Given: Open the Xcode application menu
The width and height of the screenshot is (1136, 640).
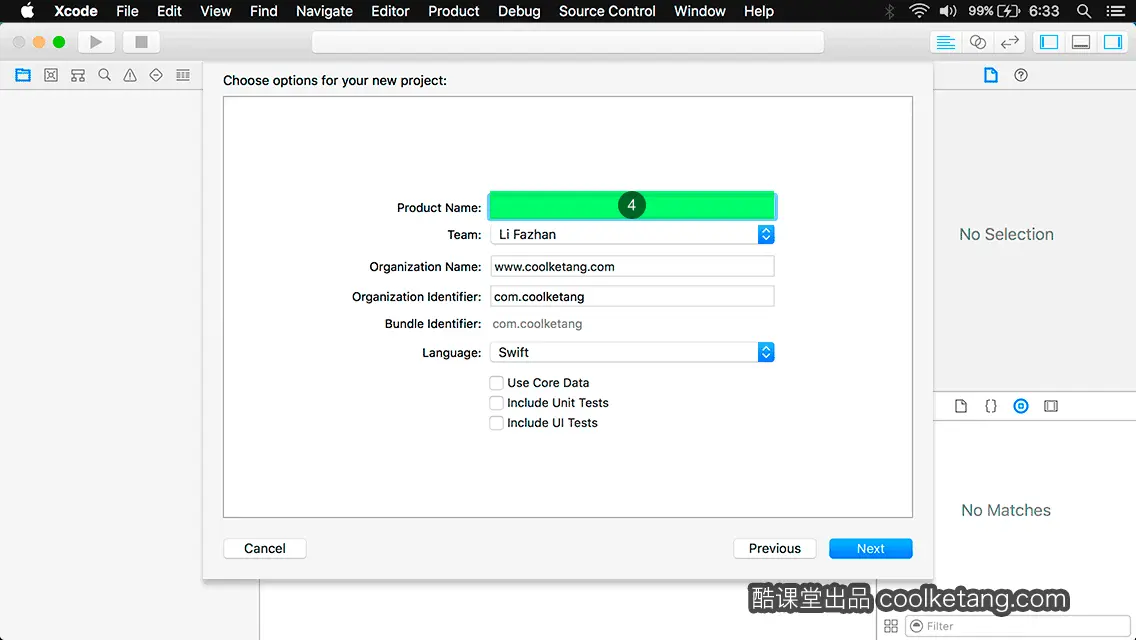Looking at the screenshot, I should coord(75,11).
